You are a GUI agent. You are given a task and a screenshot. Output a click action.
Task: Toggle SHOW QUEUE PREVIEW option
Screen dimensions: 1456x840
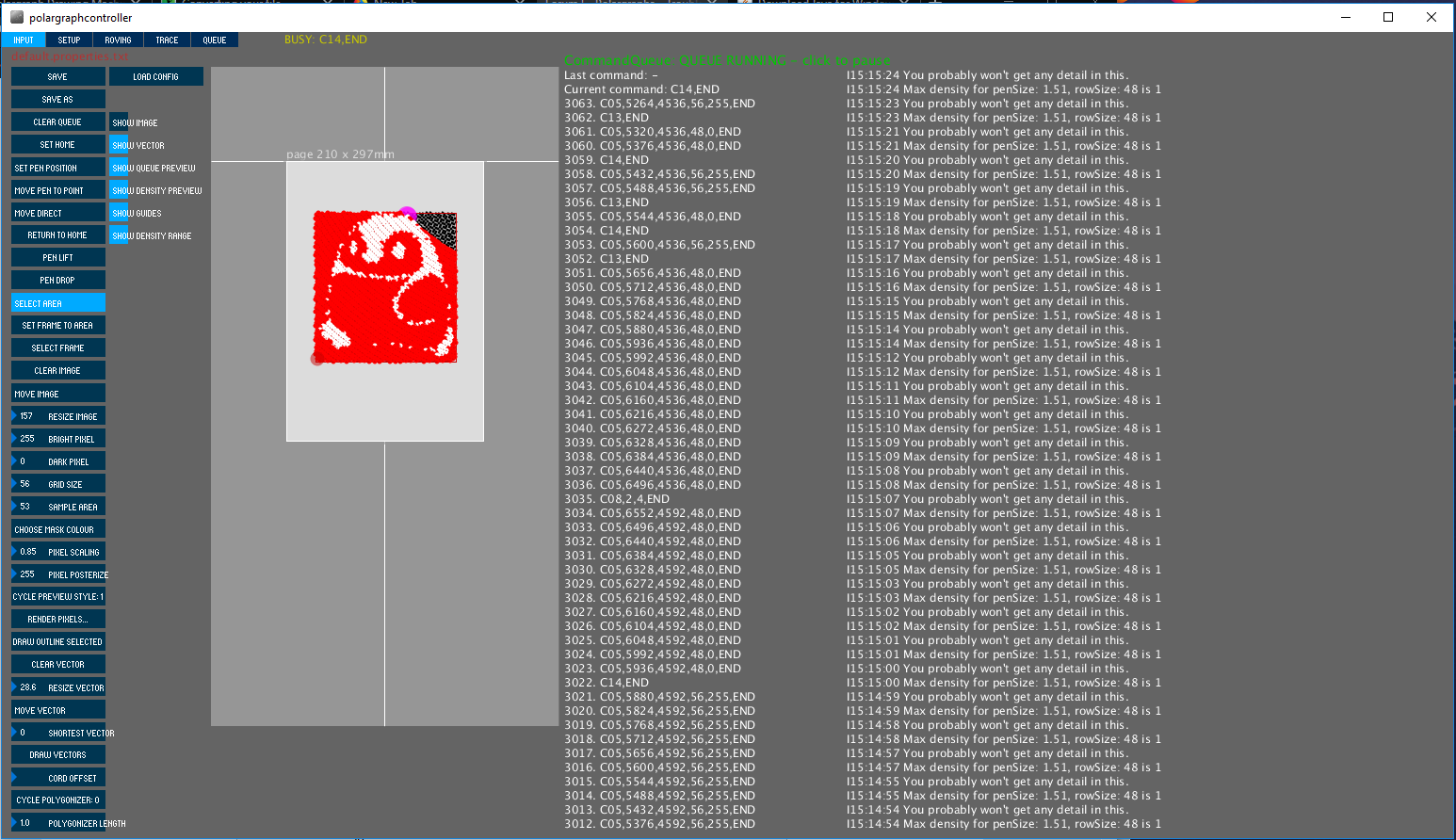tap(119, 168)
